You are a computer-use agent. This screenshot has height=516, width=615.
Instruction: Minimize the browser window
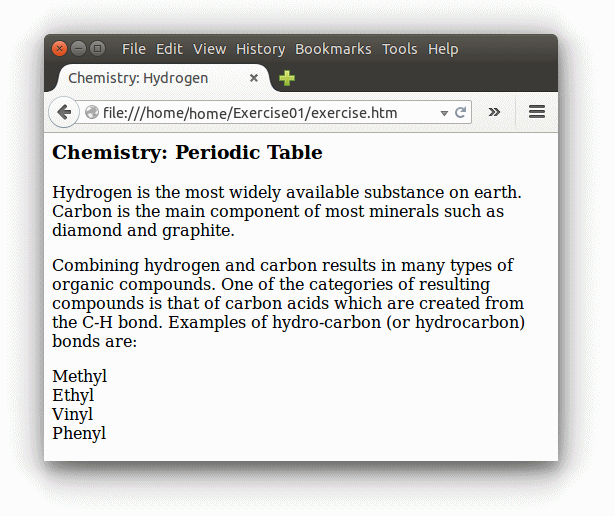pyautogui.click(x=78, y=49)
